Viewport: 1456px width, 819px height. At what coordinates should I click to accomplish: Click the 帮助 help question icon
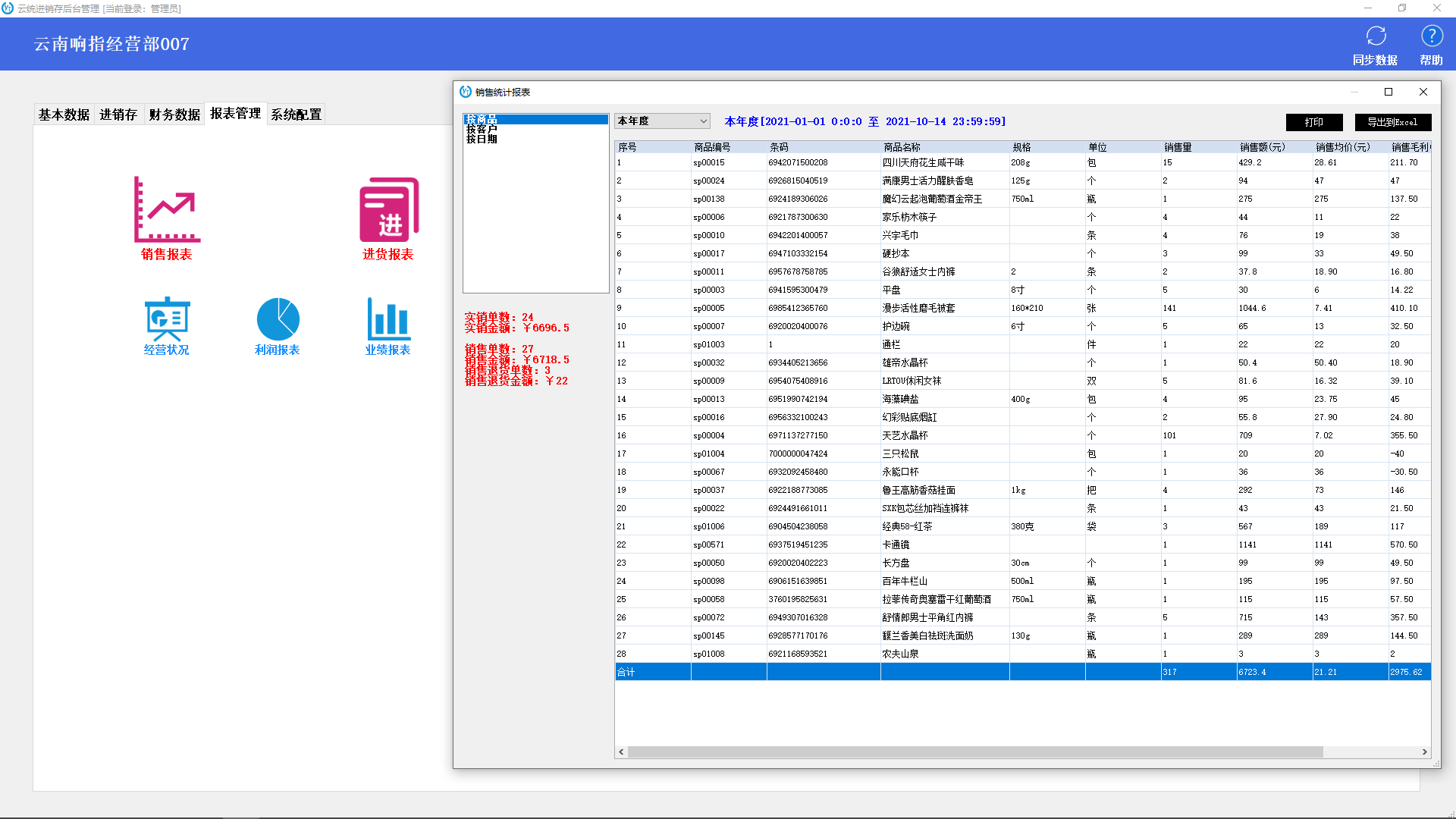click(1431, 36)
